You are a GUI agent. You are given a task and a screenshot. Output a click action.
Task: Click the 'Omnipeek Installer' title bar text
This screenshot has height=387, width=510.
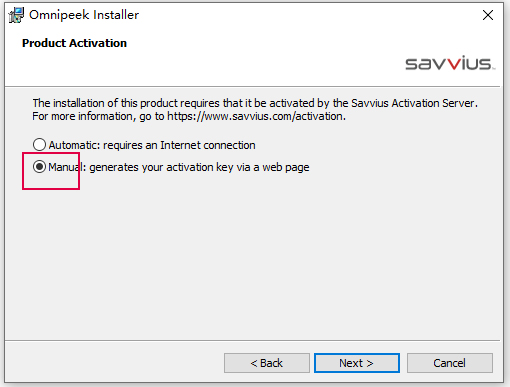pos(84,15)
